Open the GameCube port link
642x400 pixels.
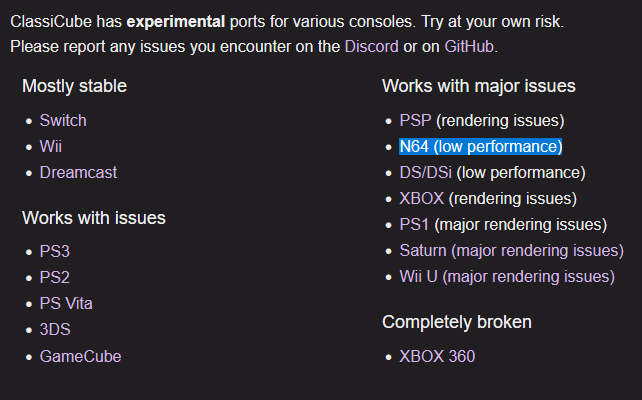(x=80, y=357)
